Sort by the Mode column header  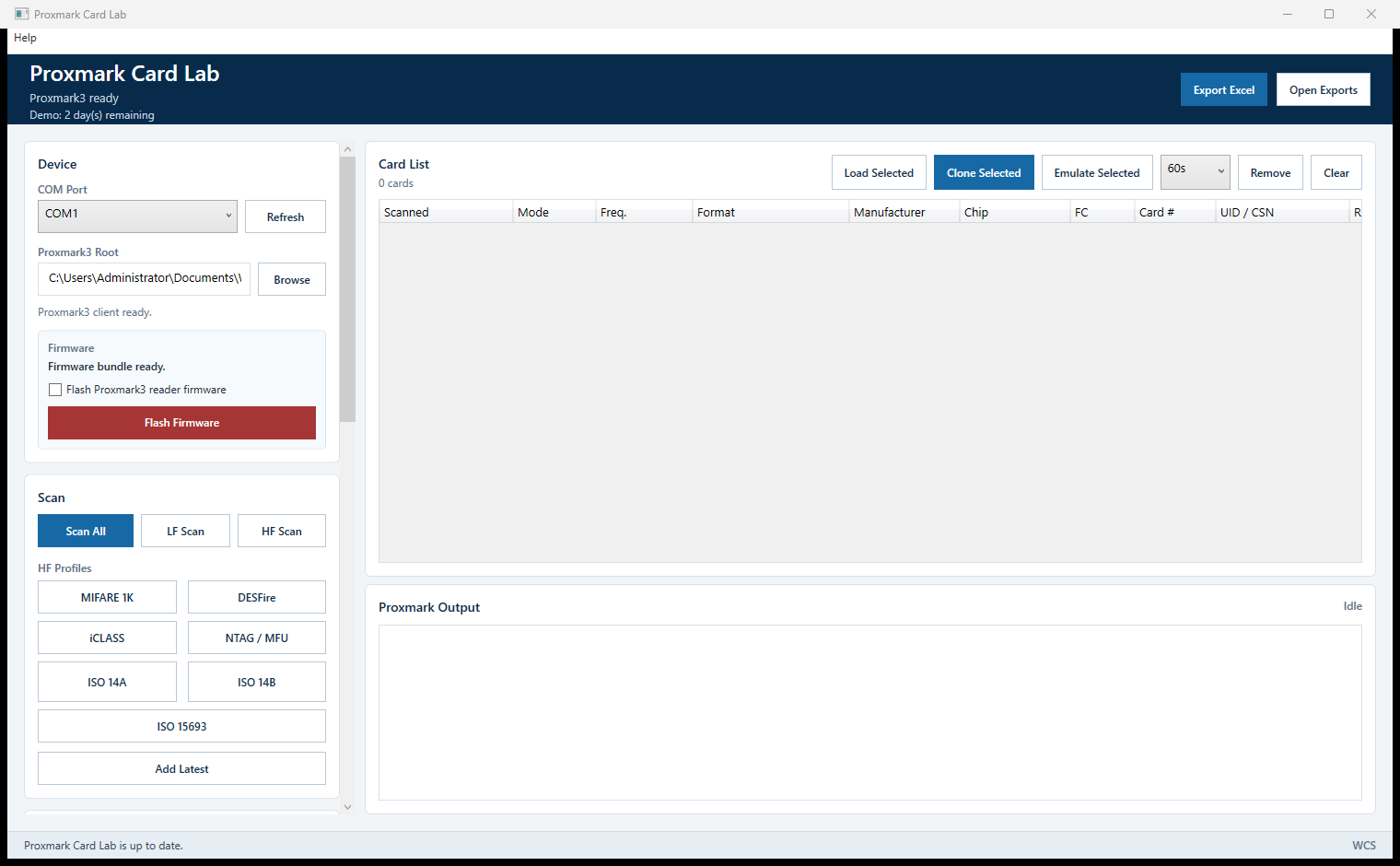pos(554,212)
